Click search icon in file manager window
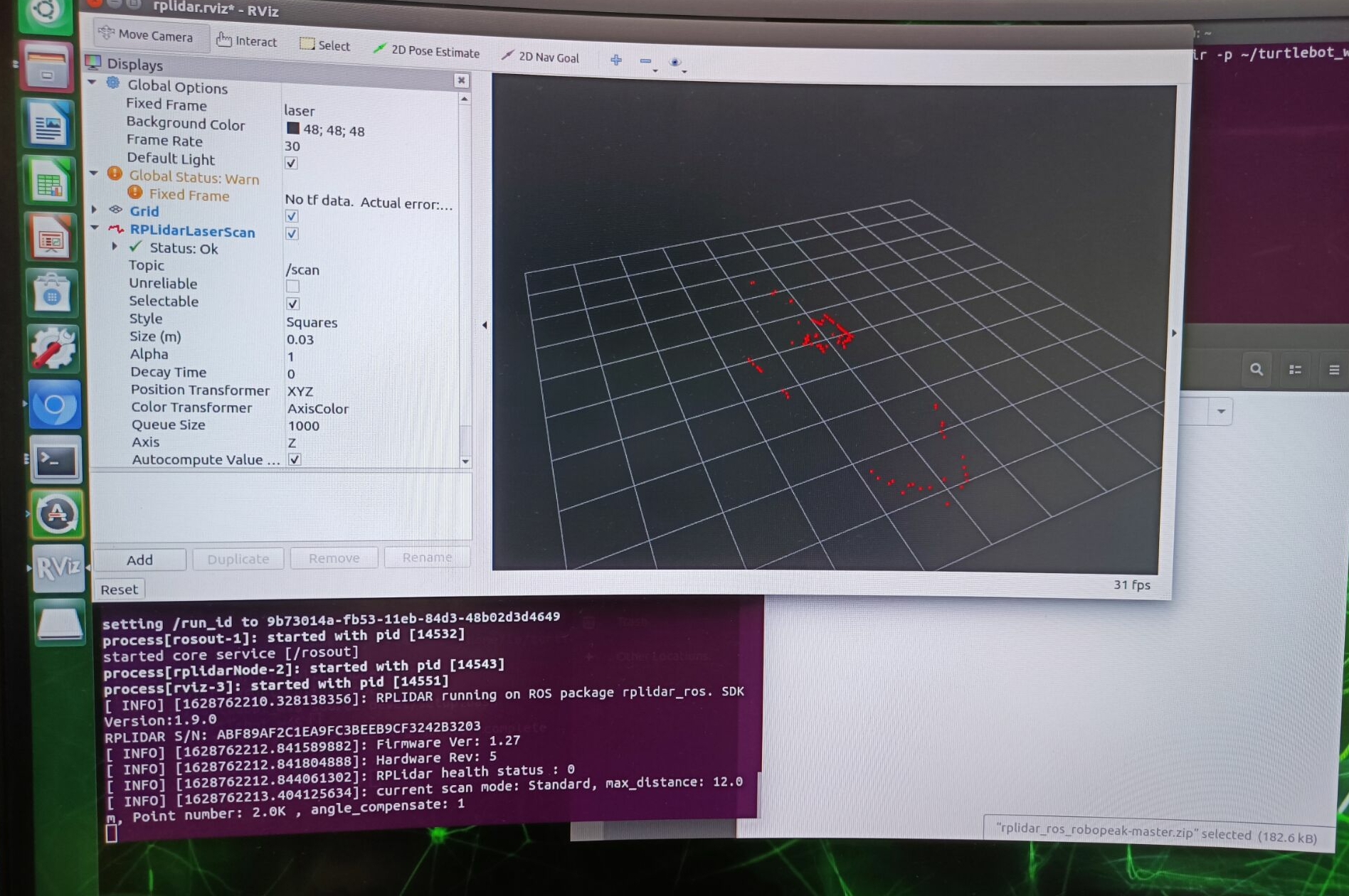The height and width of the screenshot is (896, 1349). coord(1257,369)
